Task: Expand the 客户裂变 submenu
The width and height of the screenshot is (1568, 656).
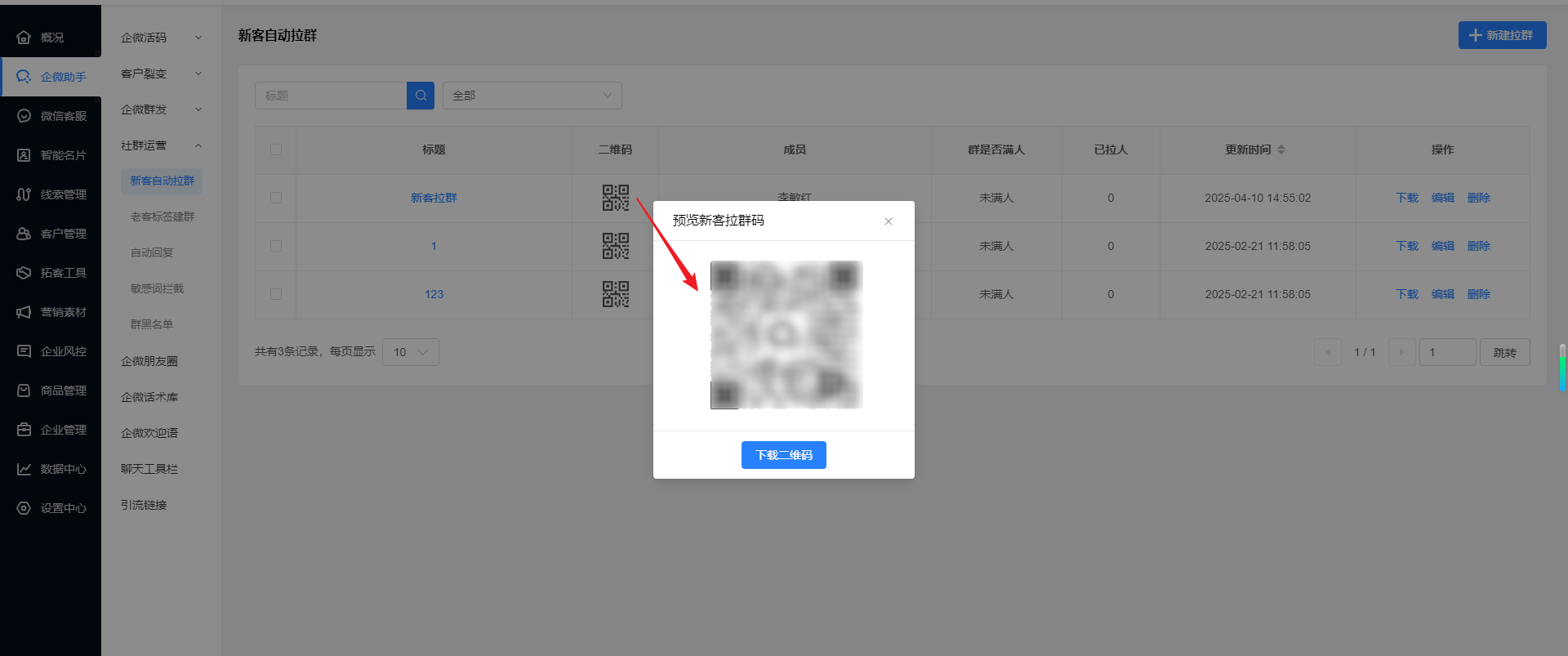Action: coord(161,74)
